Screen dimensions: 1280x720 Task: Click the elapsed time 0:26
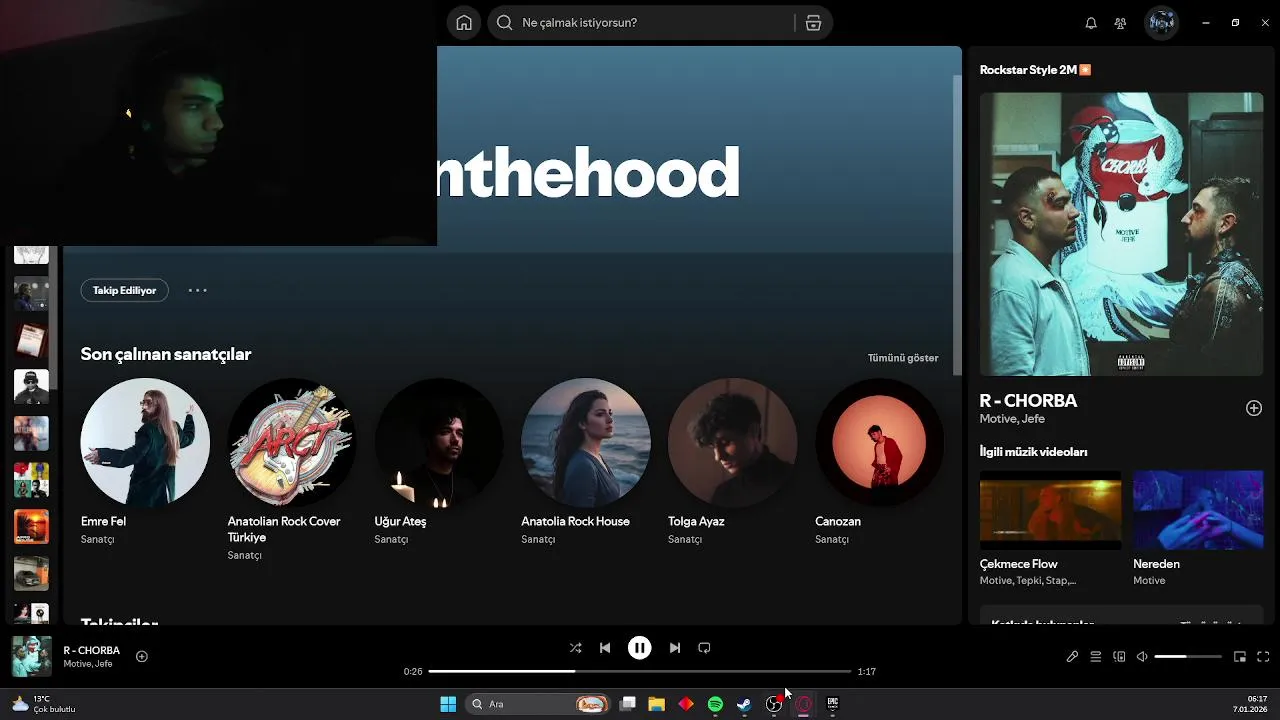coord(413,672)
